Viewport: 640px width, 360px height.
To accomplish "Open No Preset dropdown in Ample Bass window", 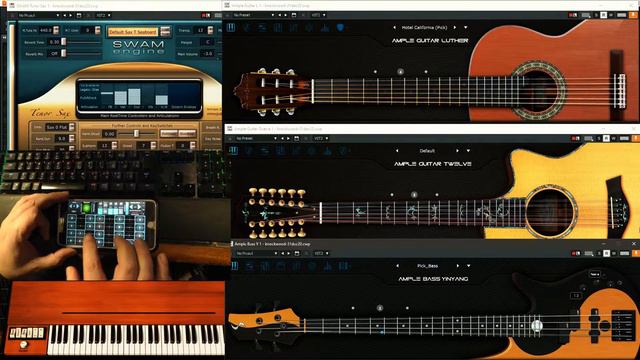I will [x=257, y=253].
